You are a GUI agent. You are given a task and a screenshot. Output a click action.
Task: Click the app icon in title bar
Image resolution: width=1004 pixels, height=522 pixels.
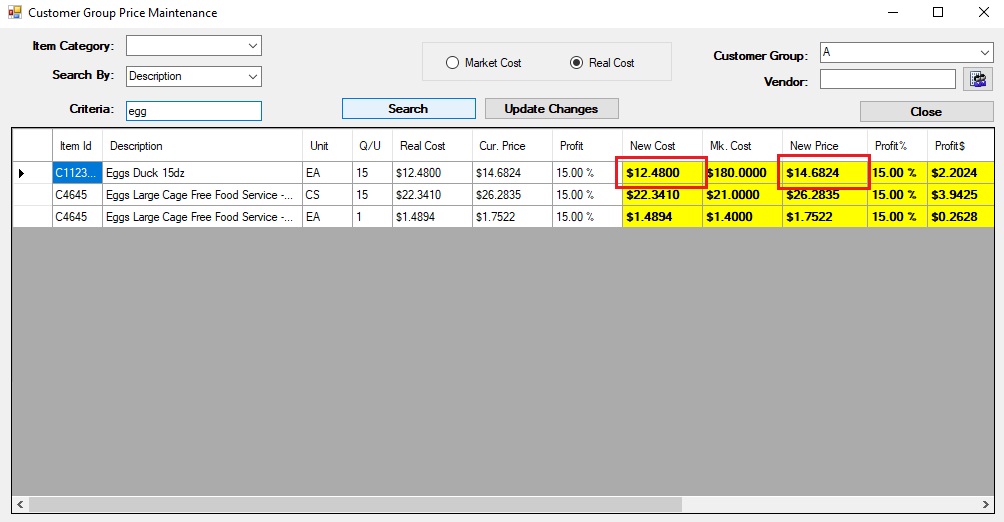click(14, 12)
